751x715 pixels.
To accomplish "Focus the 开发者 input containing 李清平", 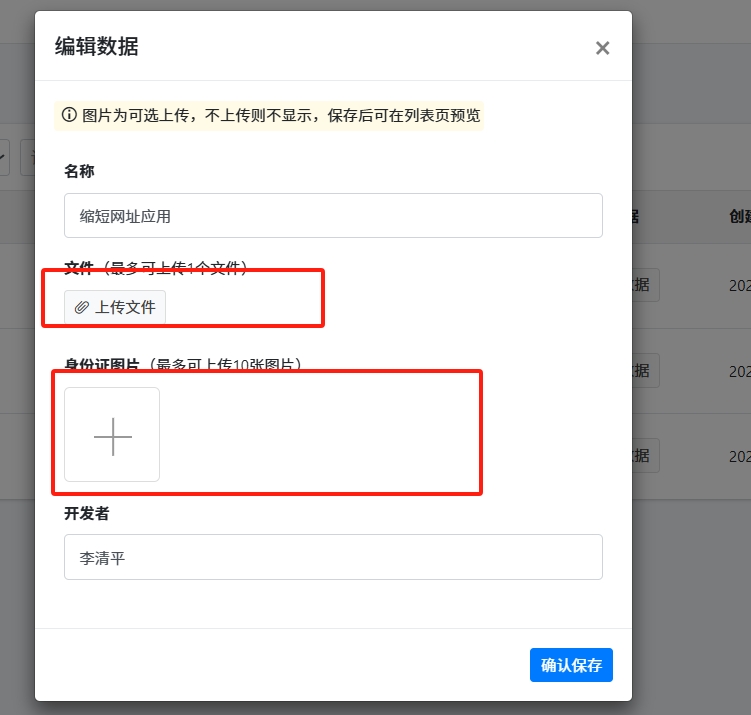I will [333, 557].
